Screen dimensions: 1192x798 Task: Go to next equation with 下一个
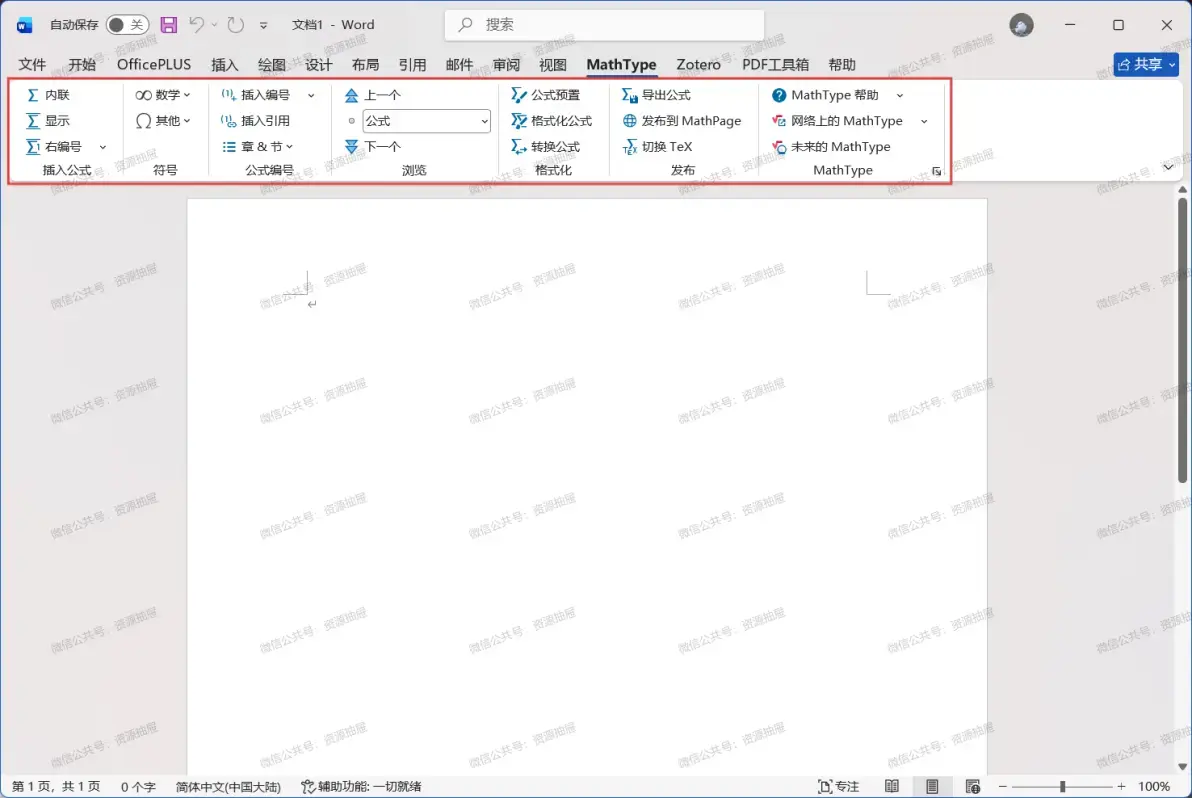[x=372, y=147]
